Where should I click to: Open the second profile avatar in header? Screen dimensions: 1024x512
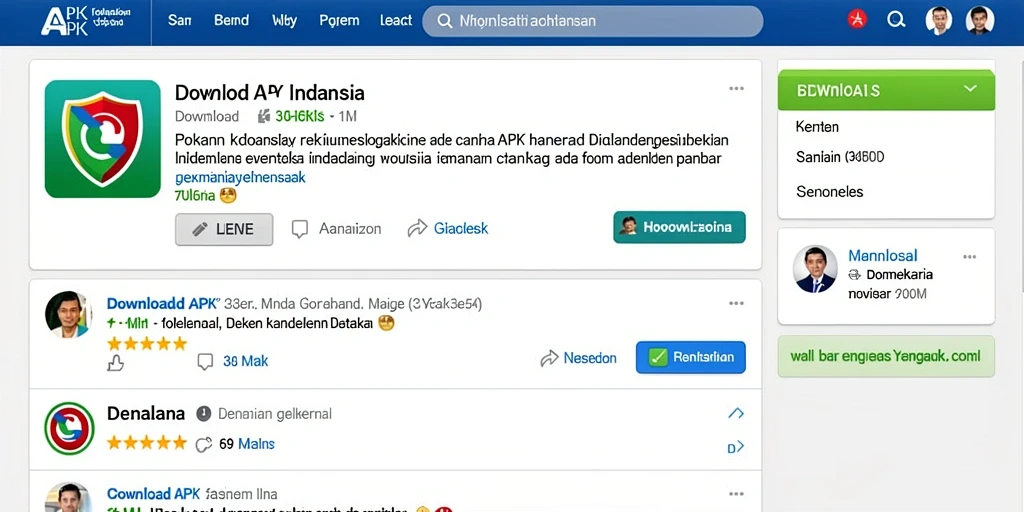point(980,20)
